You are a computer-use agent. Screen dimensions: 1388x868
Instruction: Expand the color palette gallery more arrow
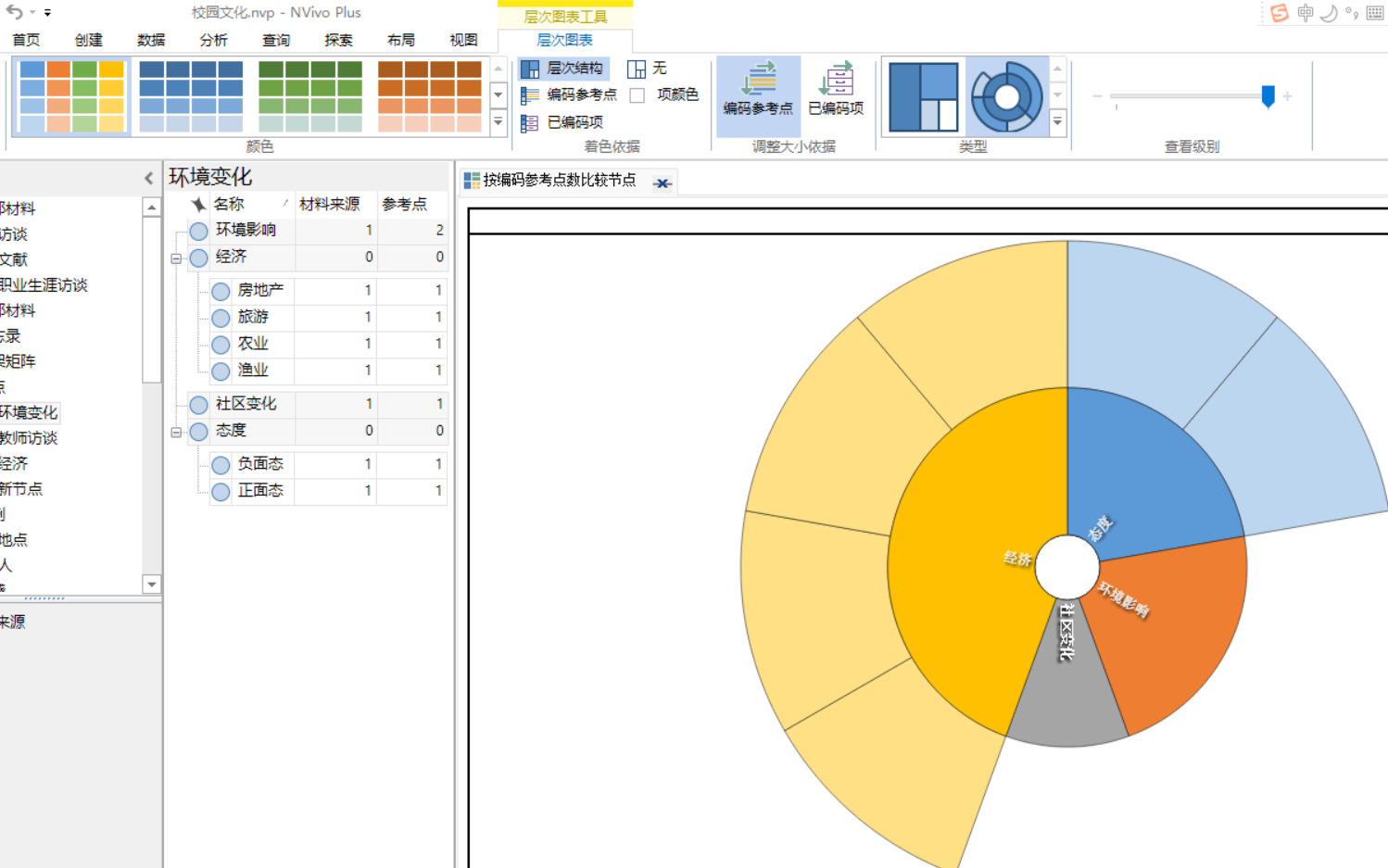pyautogui.click(x=498, y=121)
